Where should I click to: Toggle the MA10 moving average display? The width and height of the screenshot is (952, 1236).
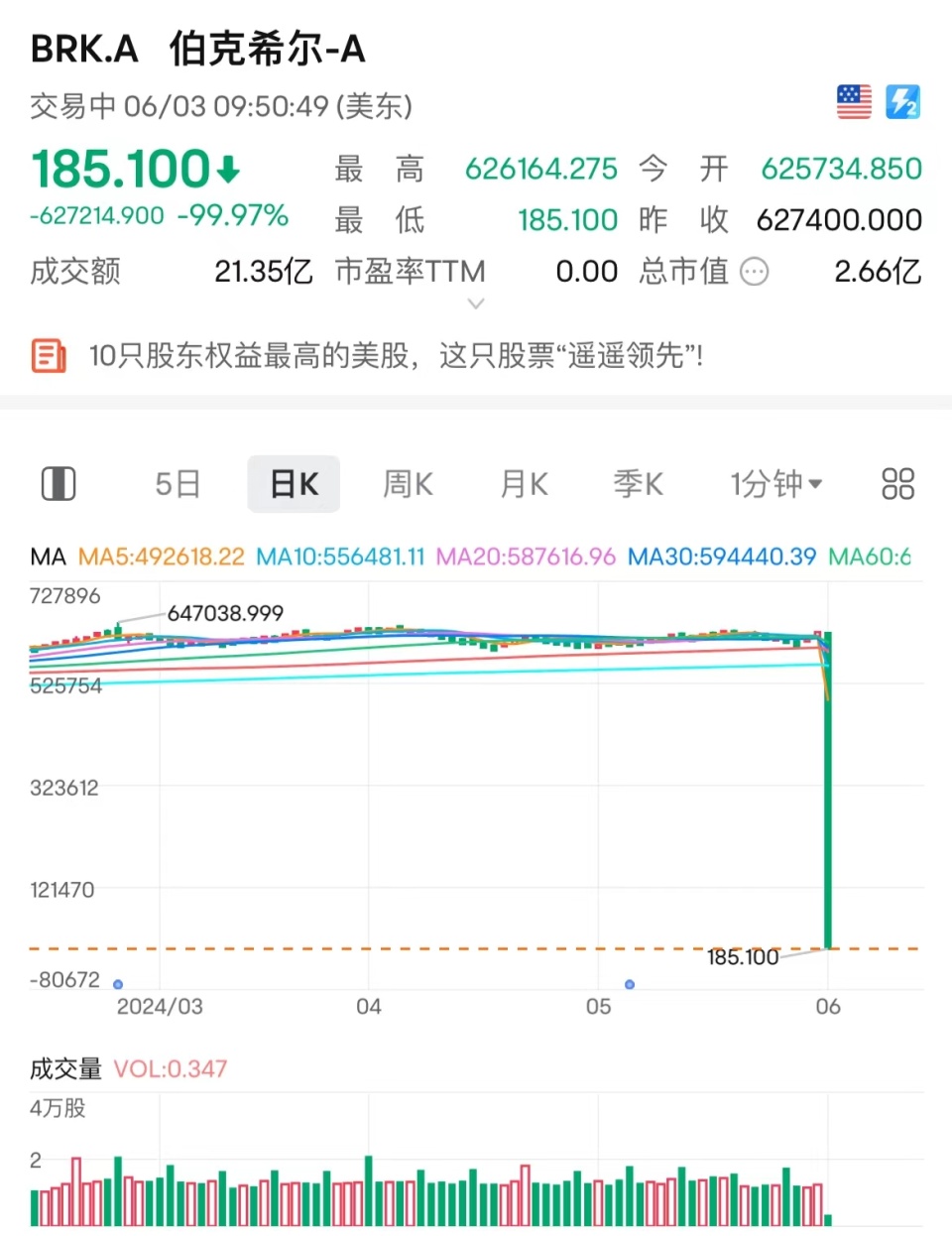coord(340,557)
